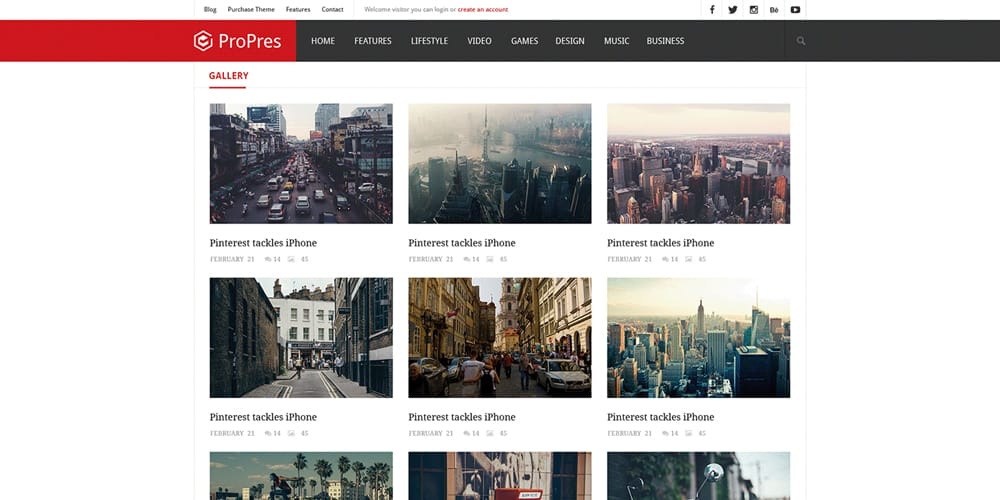The image size is (1000, 500).
Task: Open the brick alley white building thumbnail
Action: tap(301, 338)
